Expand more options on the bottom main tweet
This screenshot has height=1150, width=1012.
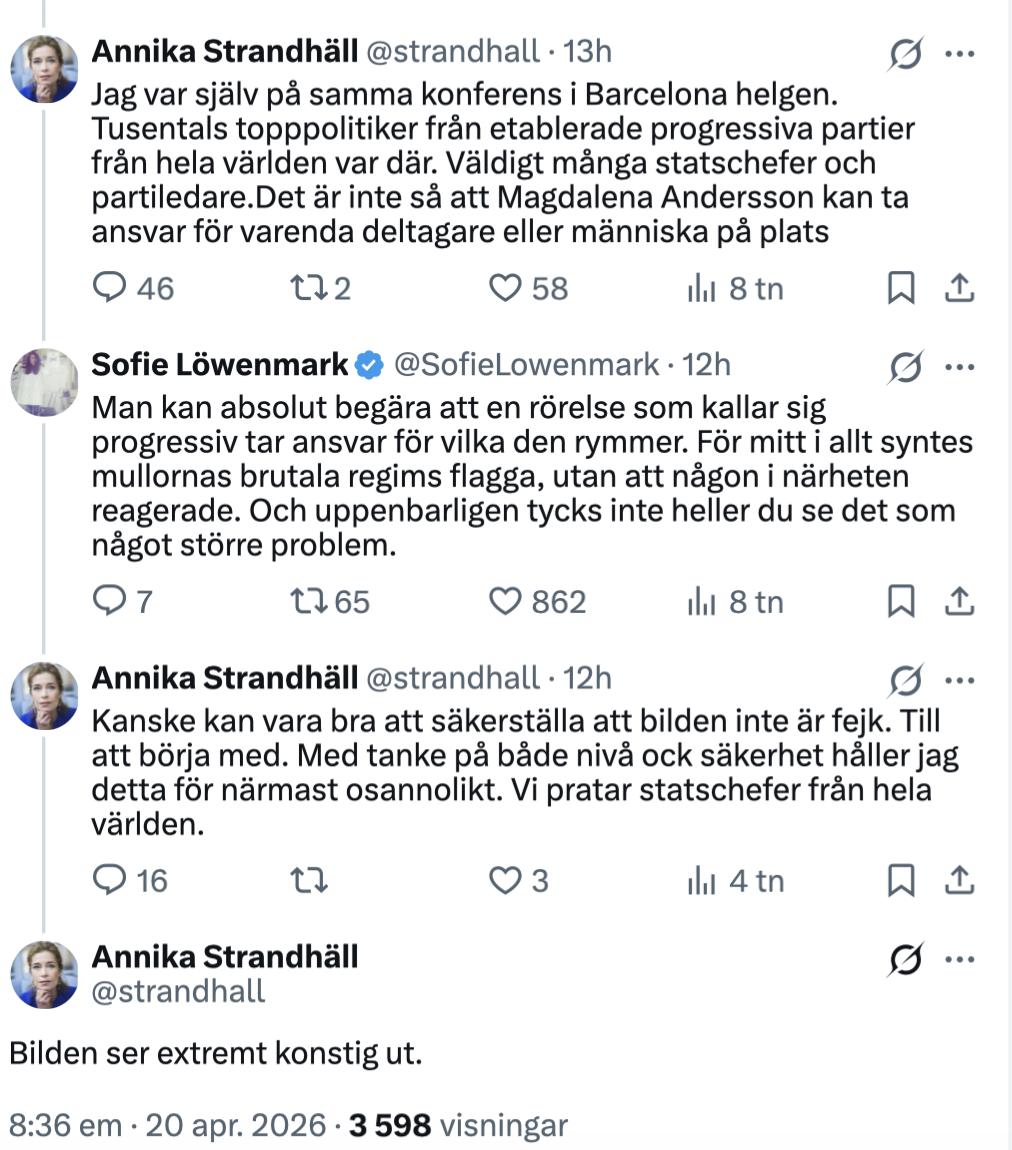click(x=960, y=959)
